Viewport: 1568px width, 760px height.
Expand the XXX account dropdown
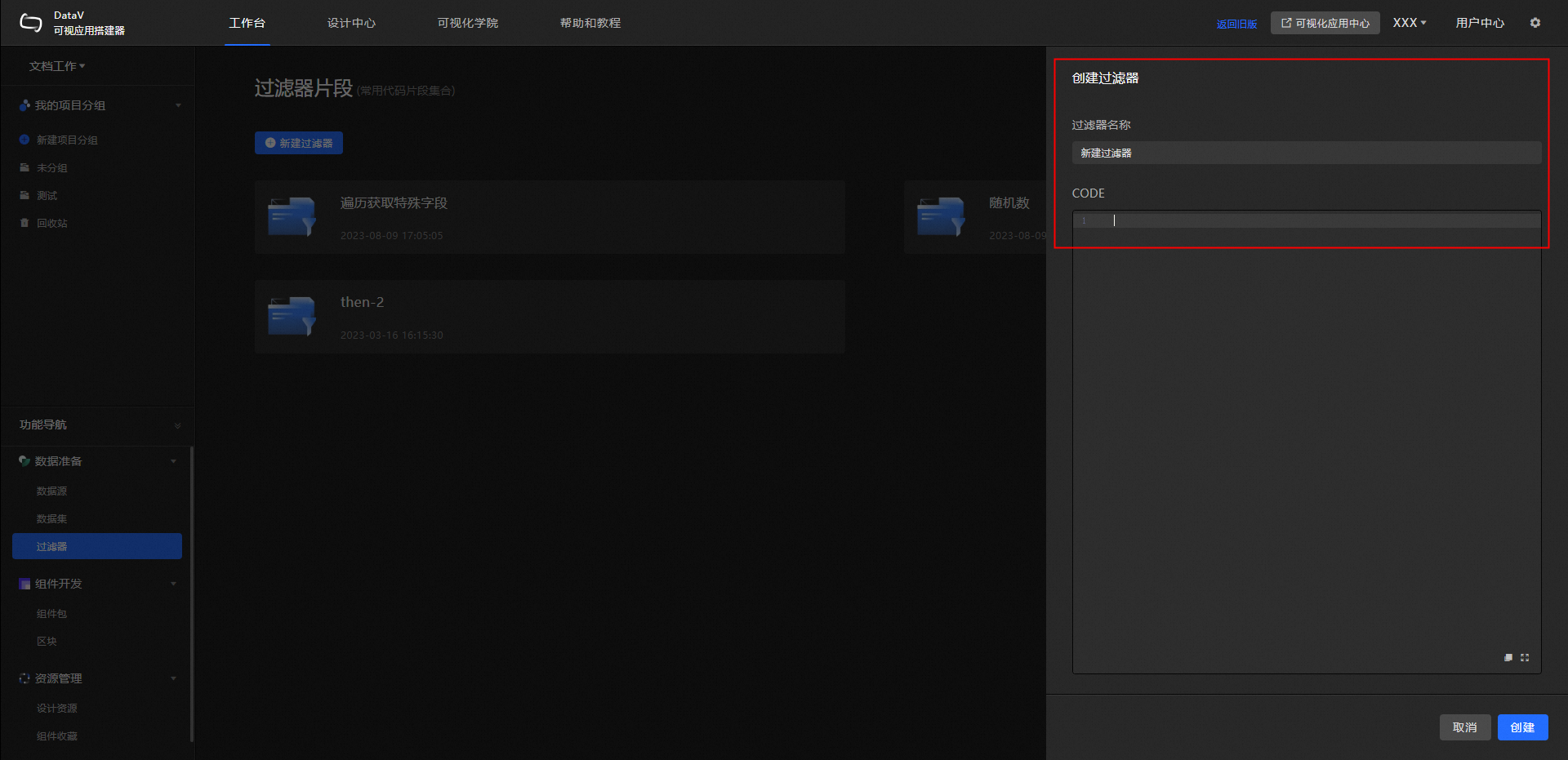[x=1410, y=23]
